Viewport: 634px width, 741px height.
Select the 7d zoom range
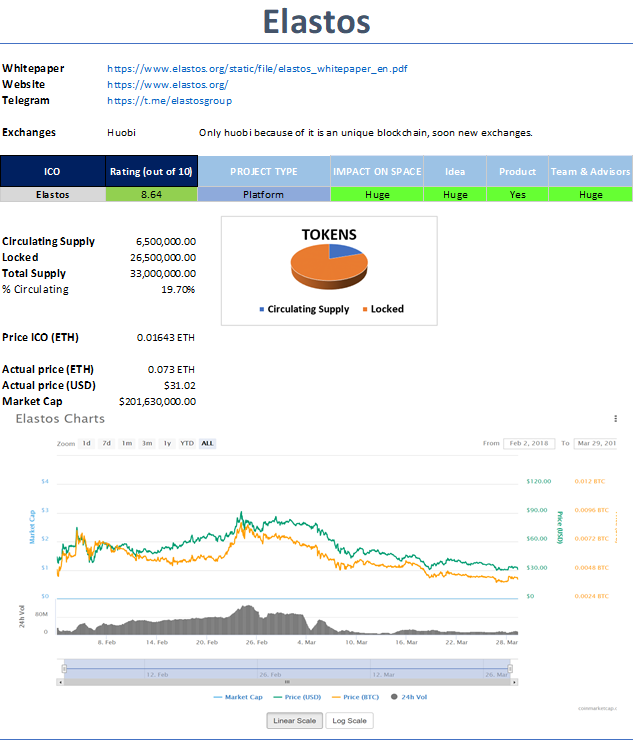coord(107,443)
